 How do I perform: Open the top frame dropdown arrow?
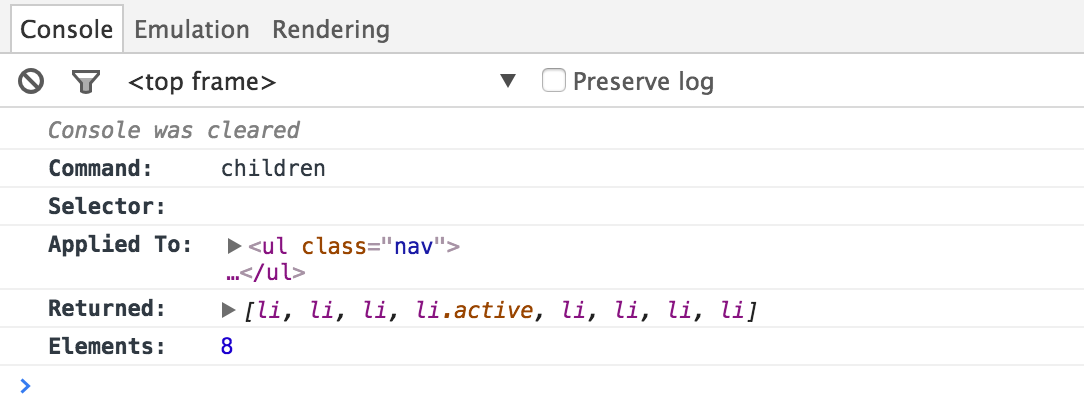pos(508,81)
